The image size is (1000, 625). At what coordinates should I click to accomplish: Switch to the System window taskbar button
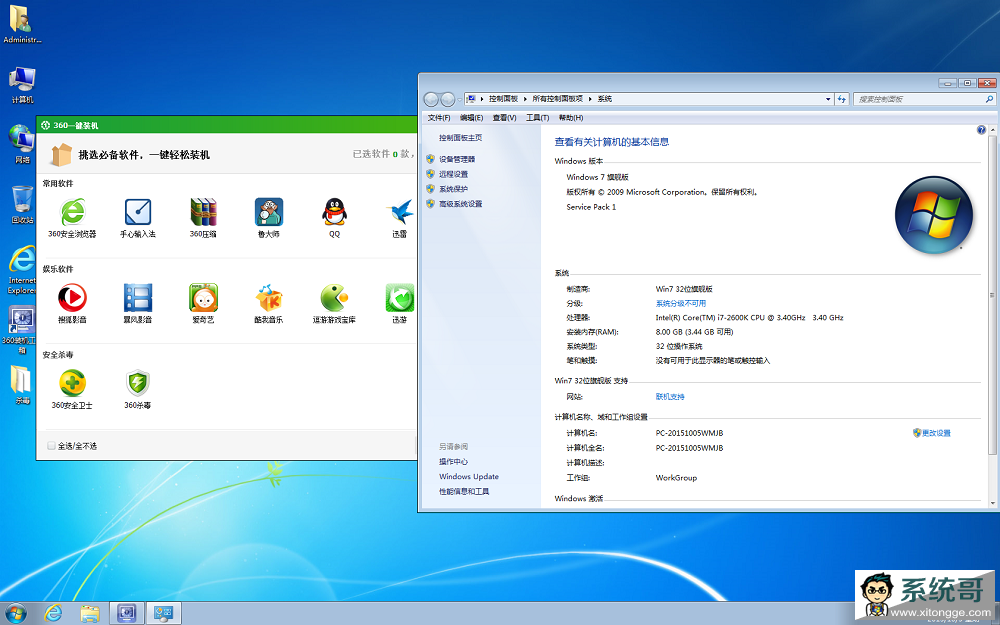pyautogui.click(x=164, y=614)
